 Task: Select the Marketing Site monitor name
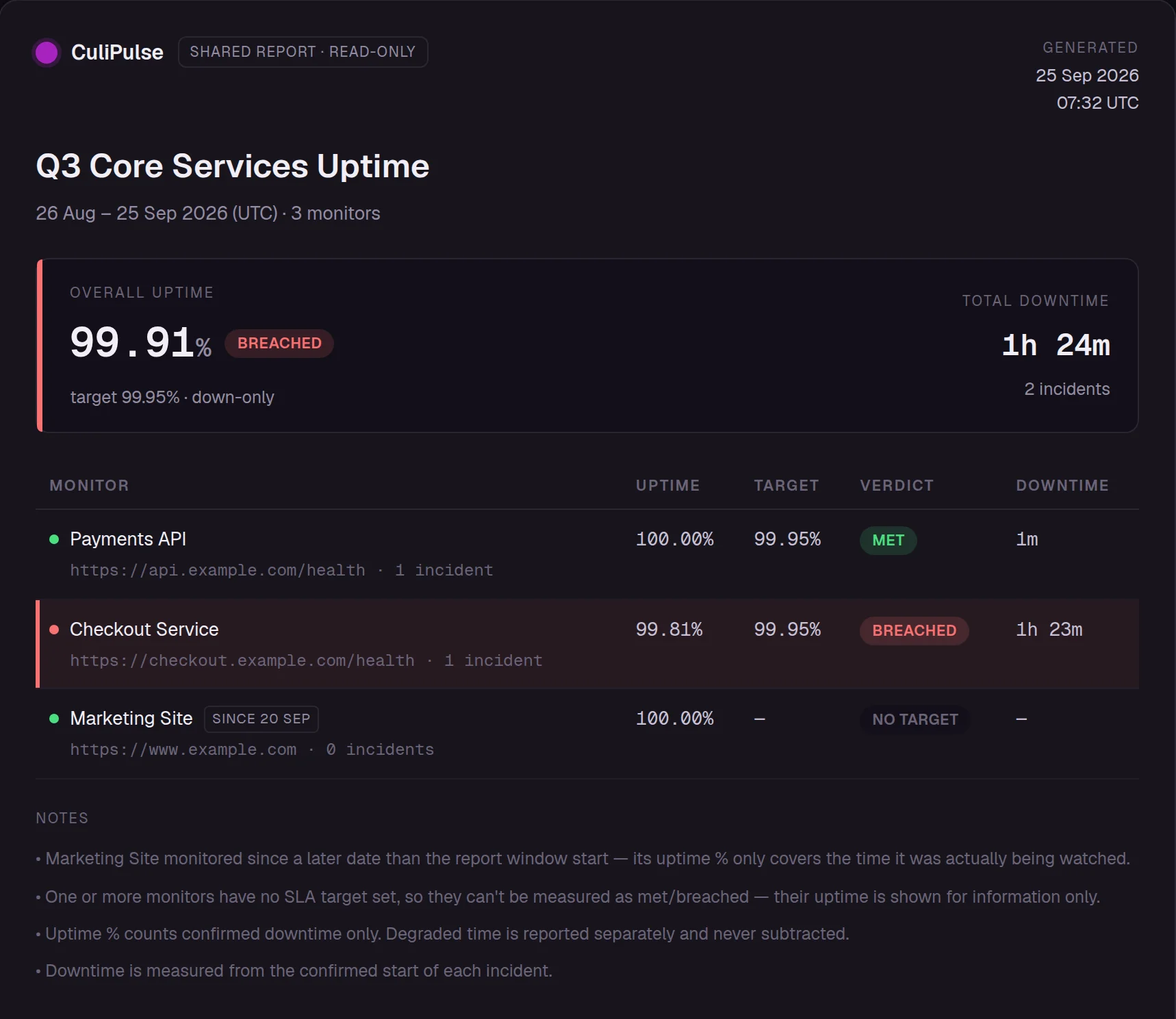[x=131, y=719]
